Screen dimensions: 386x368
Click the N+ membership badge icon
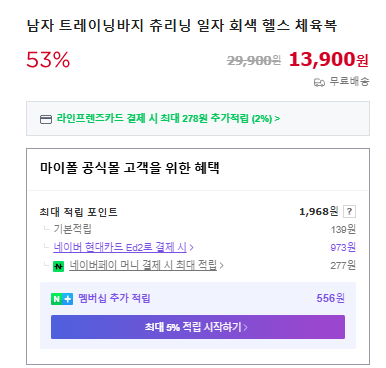(62, 299)
